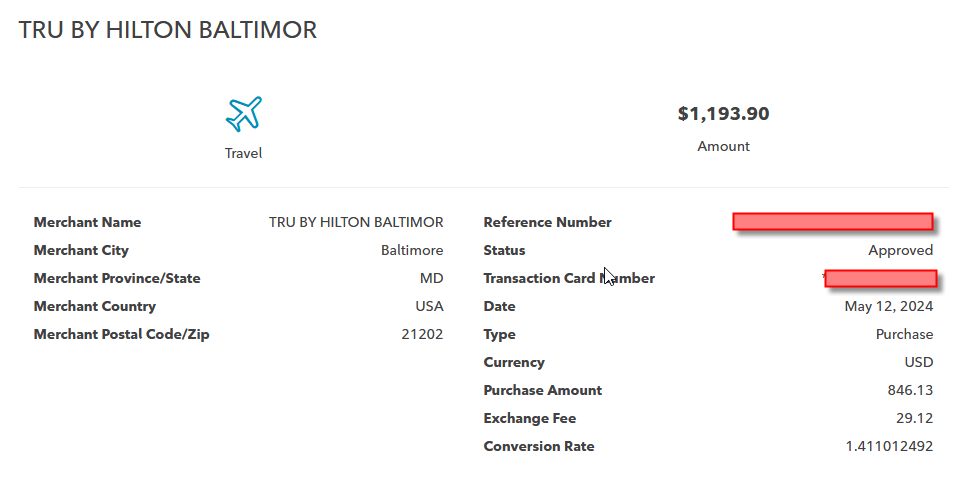Screen dimensions: 953x496
Task: Click the 29.12 exchange fee value
Action: [x=914, y=418]
